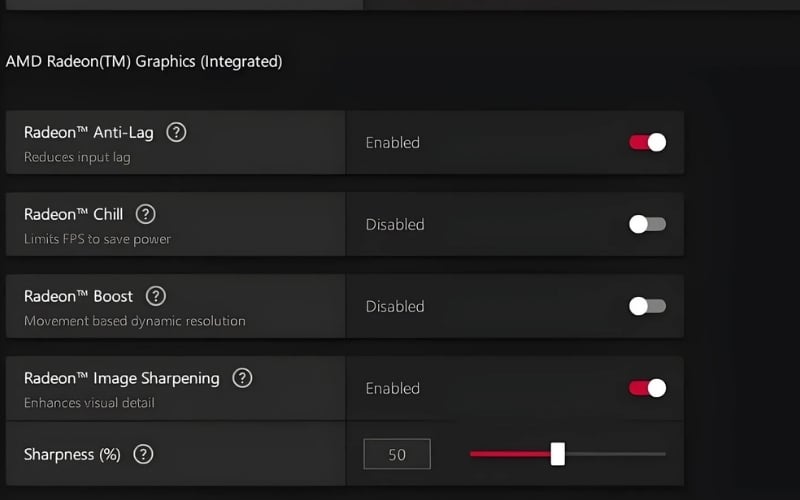
Task: Click the 'Reduces input lag' description
Action: coord(77,157)
